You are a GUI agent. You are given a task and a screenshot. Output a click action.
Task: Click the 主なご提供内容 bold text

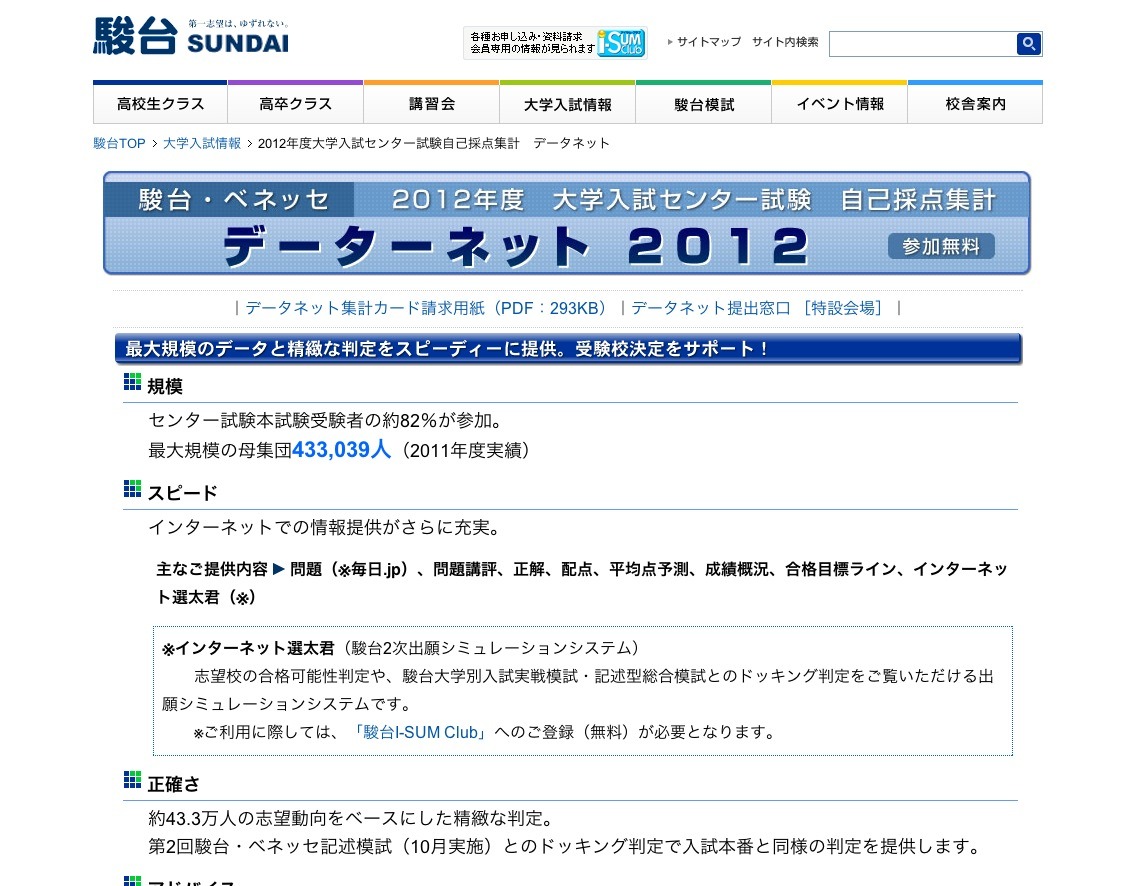(212, 569)
